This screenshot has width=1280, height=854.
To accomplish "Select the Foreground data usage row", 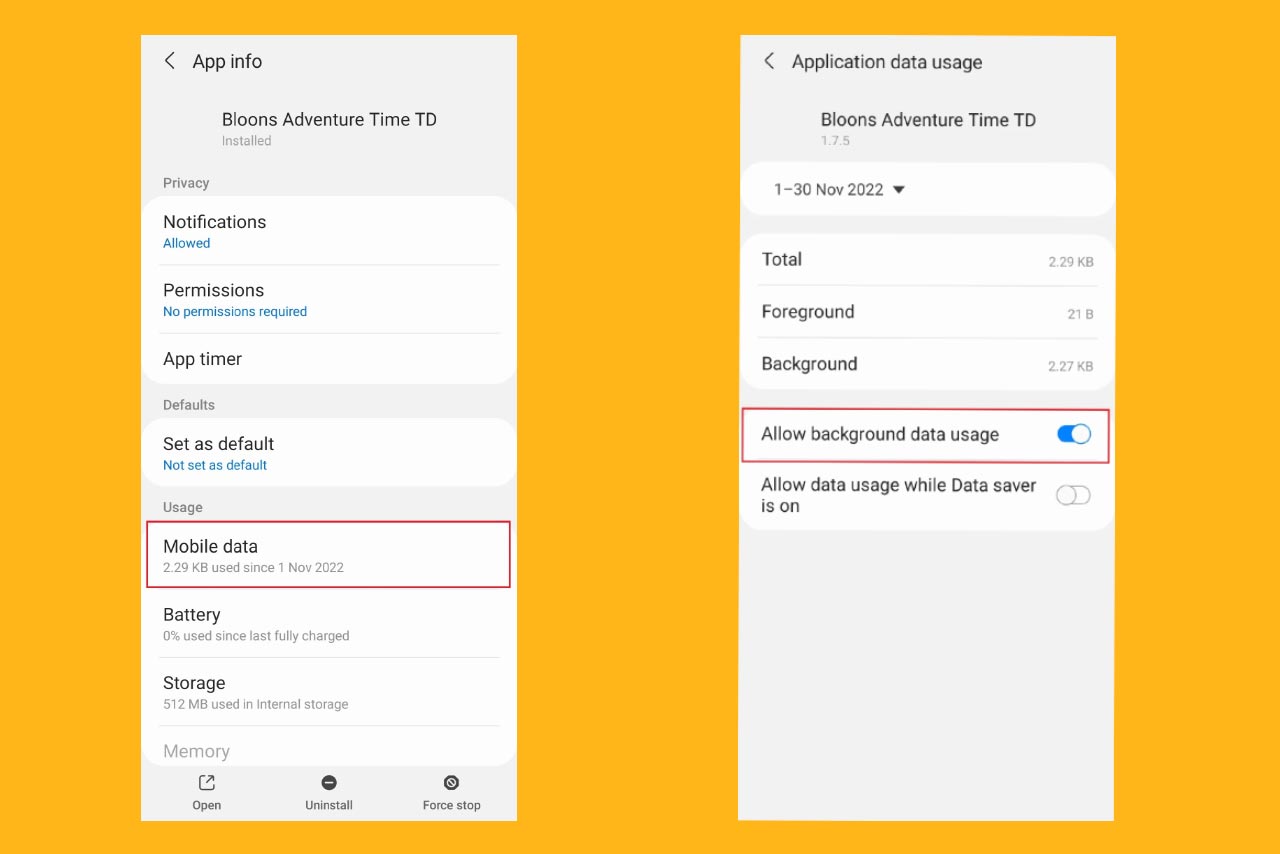I will (x=927, y=312).
